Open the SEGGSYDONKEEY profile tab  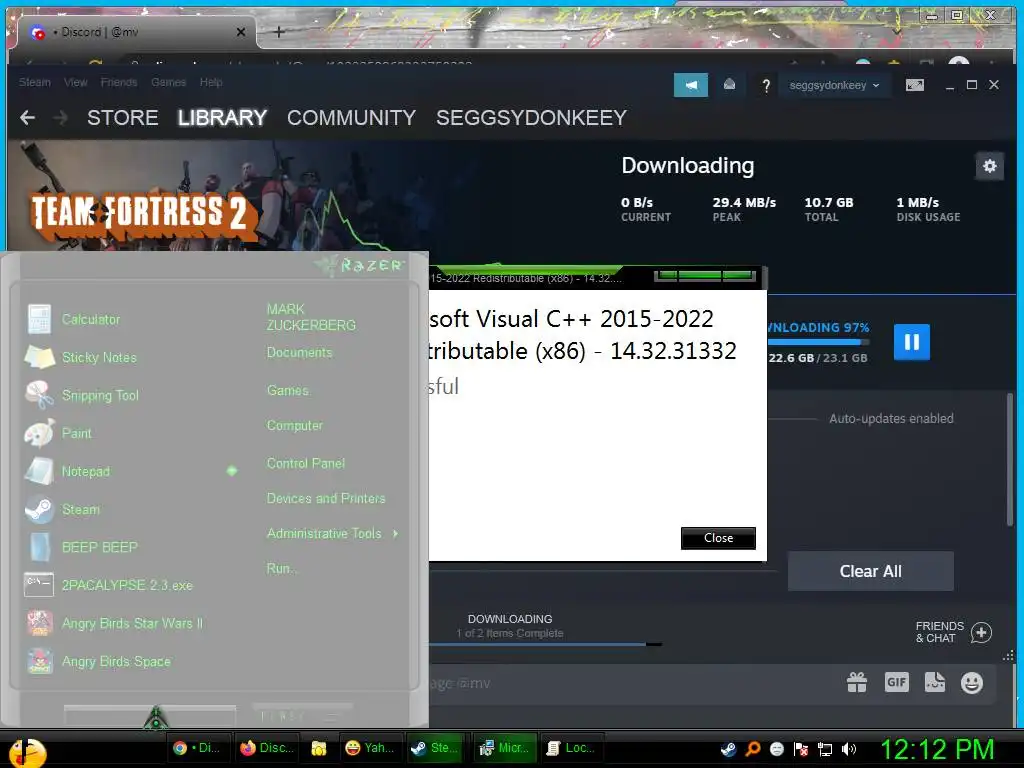[x=531, y=118]
